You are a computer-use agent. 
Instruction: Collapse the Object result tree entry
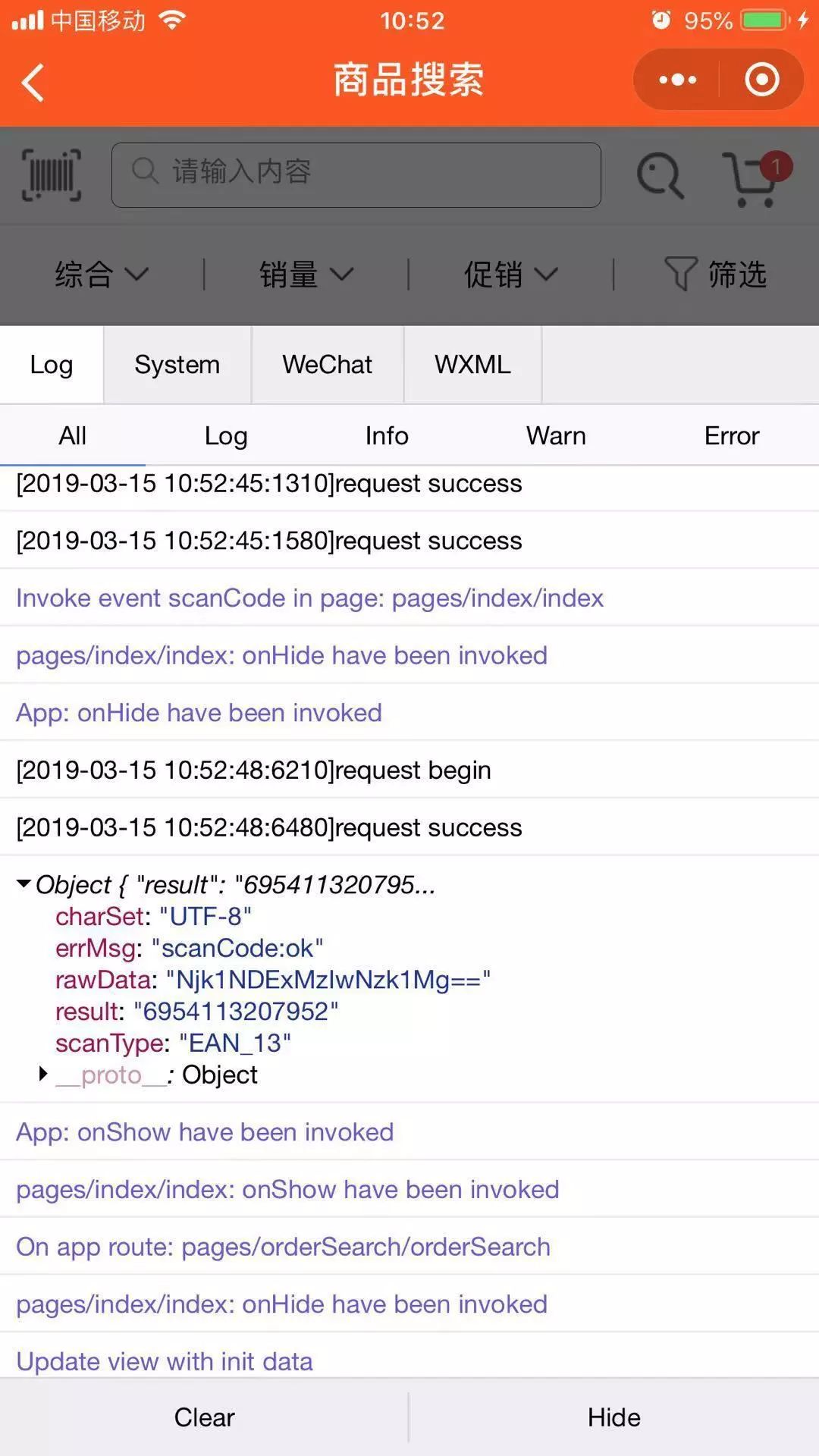pos(24,883)
